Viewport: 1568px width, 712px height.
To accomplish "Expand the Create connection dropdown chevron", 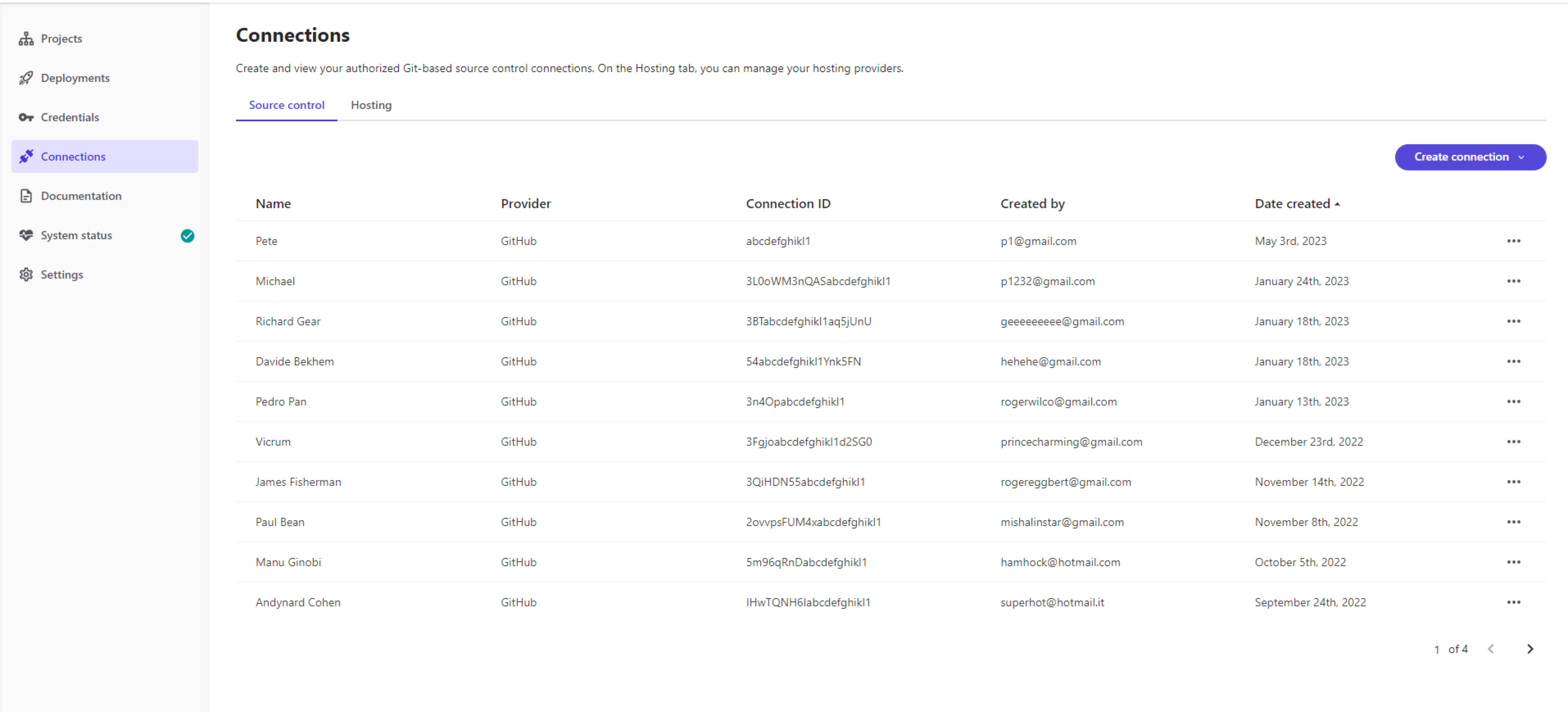I will pos(1521,158).
